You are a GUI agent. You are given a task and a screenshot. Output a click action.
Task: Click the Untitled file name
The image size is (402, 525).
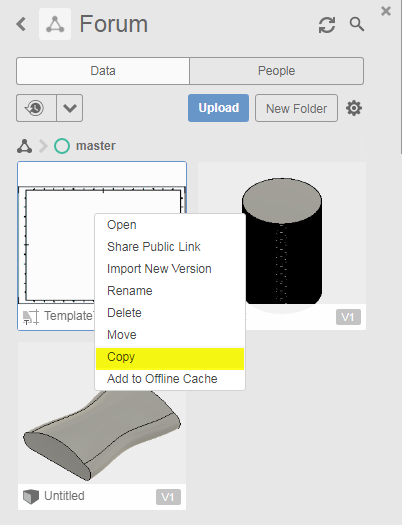[64, 496]
